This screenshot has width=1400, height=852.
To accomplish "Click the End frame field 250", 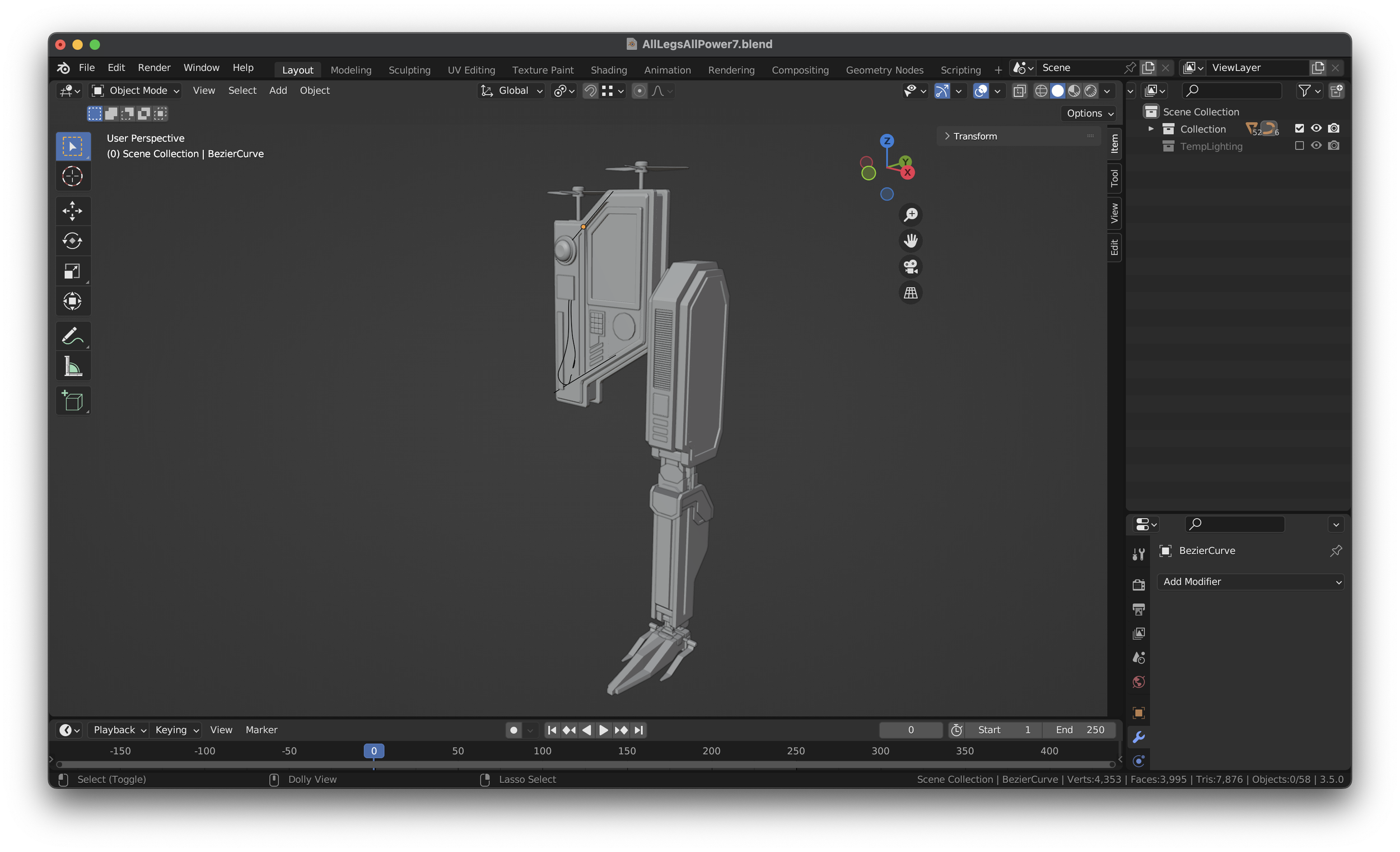I will pos(1079,730).
